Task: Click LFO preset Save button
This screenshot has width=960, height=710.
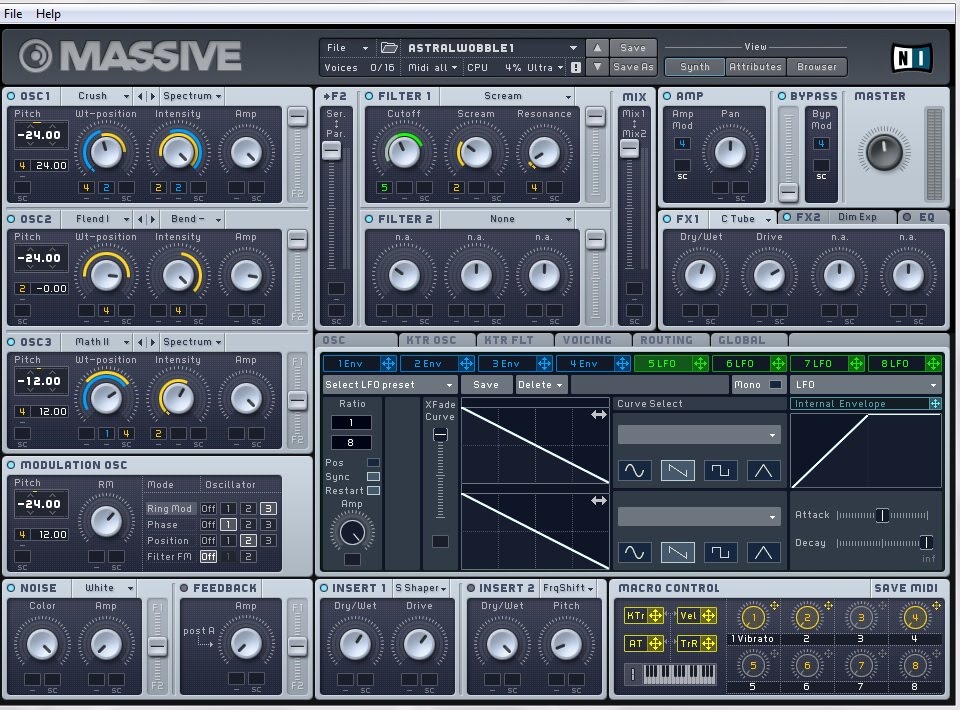Action: pyautogui.click(x=486, y=384)
